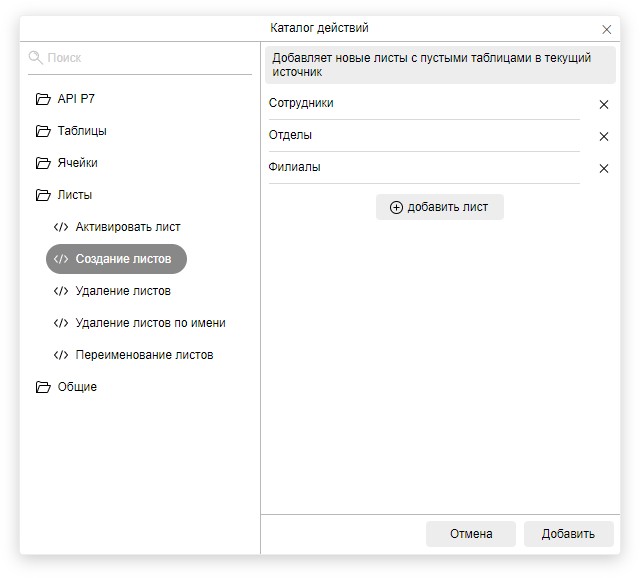Delete the Отделы sheet entry
Image resolution: width=640 pixels, height=578 pixels.
[603, 136]
